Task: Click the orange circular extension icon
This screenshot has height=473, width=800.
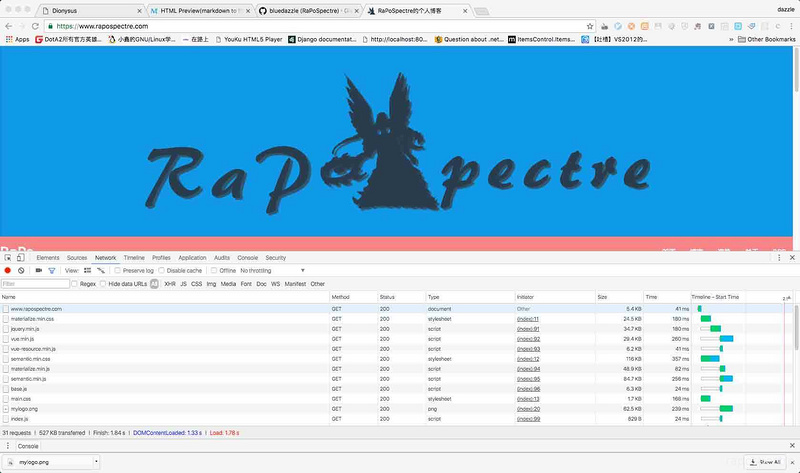Action: (x=632, y=26)
